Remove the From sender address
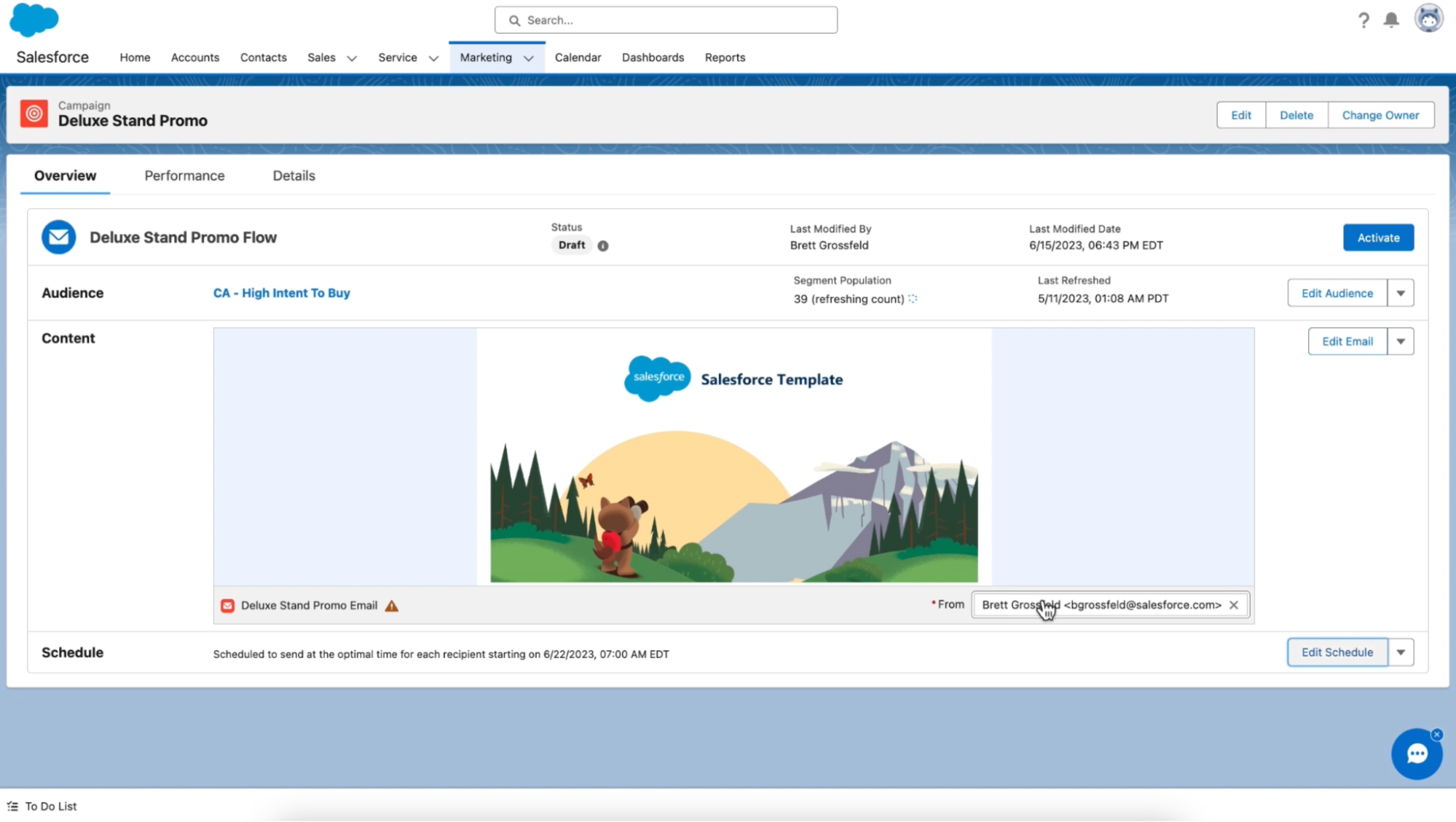 coord(1234,605)
